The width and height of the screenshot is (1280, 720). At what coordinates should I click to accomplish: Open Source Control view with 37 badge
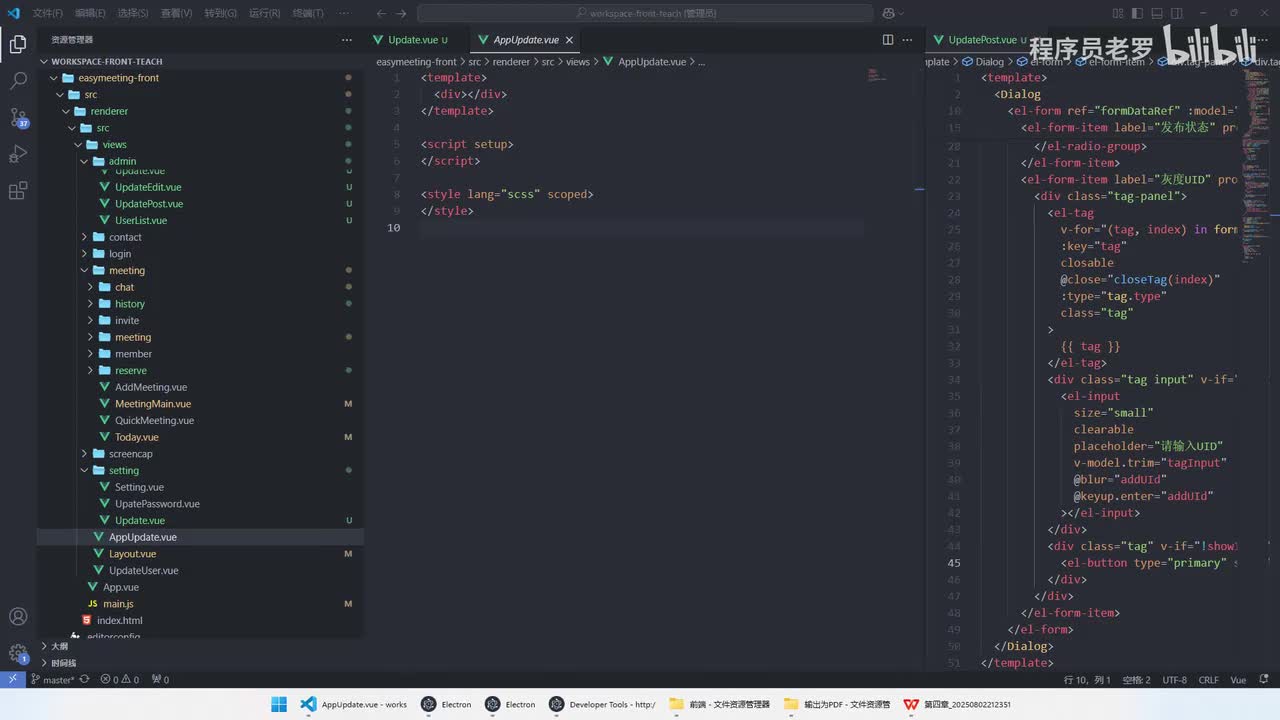[x=18, y=118]
